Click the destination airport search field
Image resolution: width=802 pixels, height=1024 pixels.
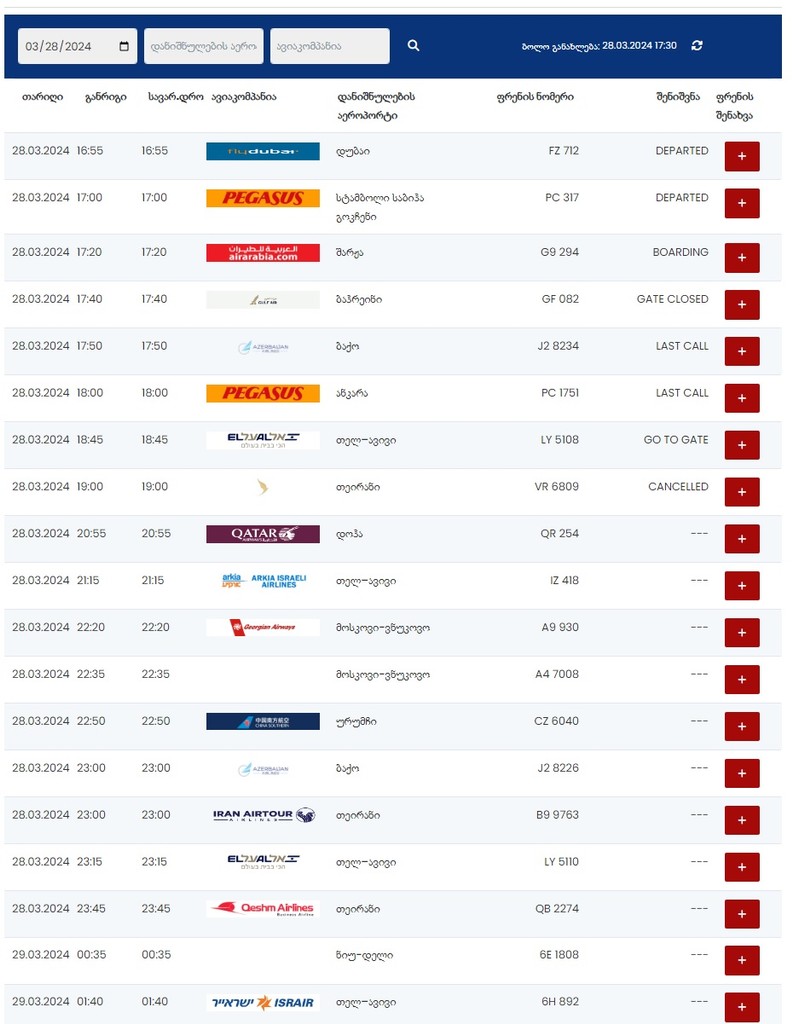point(204,46)
